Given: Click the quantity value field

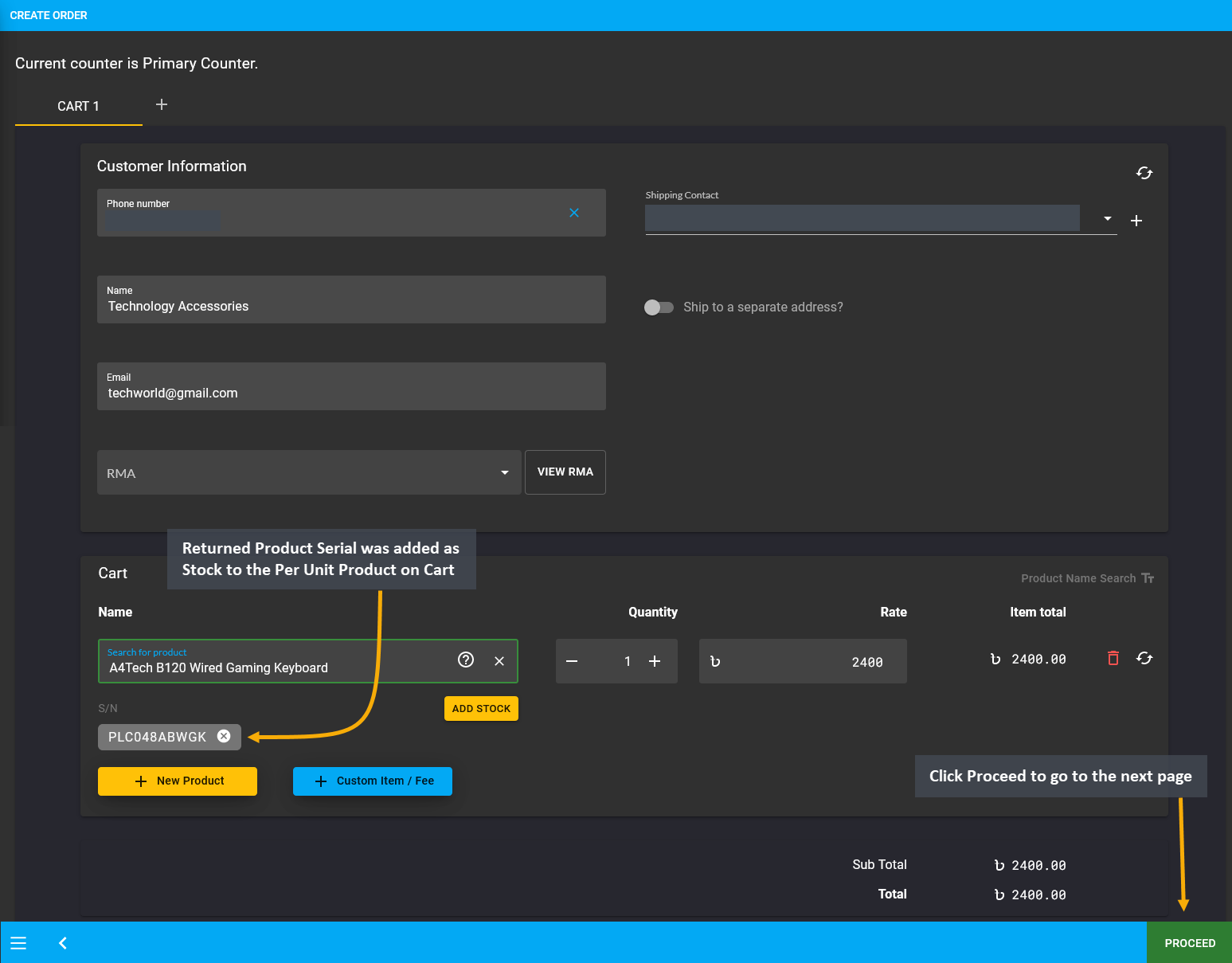Looking at the screenshot, I should click(628, 661).
